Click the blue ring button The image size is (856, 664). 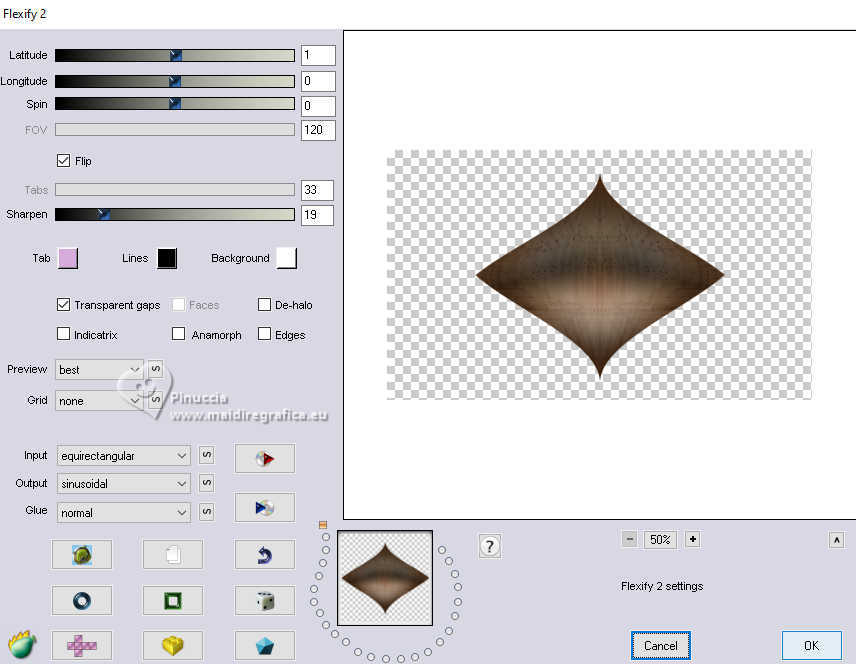pyautogui.click(x=82, y=601)
